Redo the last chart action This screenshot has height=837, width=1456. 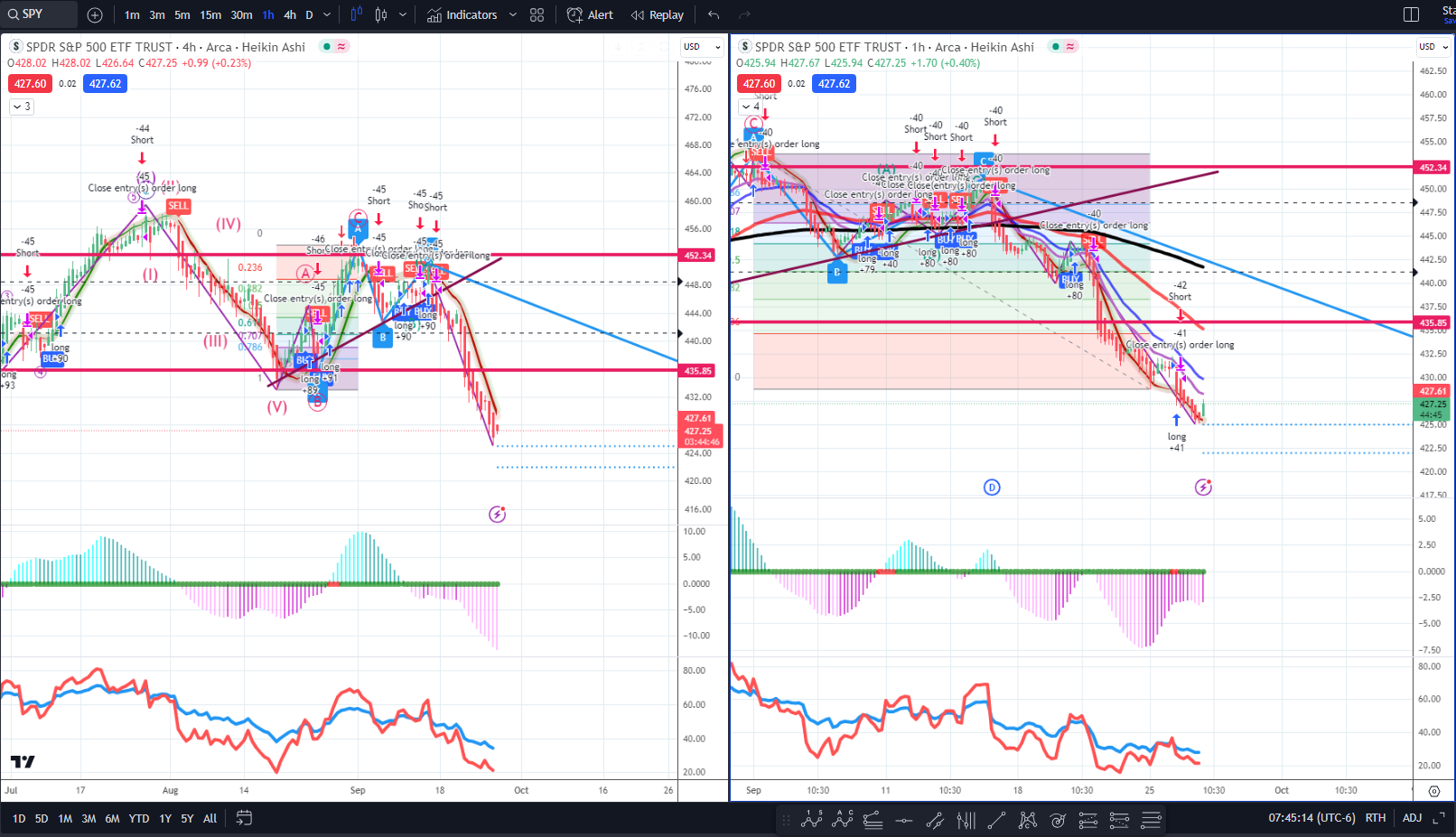(x=745, y=14)
